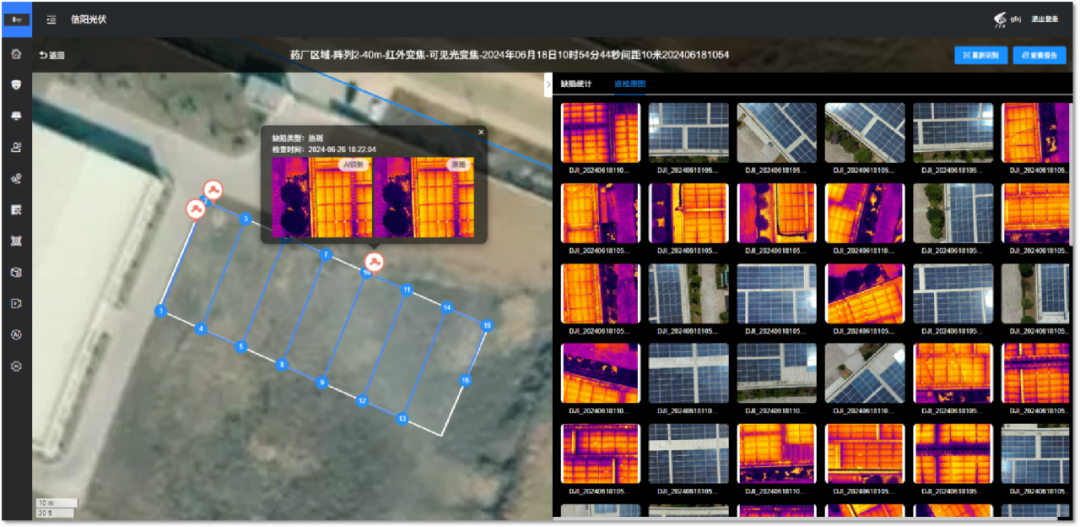Click the home icon in left sidebar
The image size is (1080, 527).
[x=16, y=54]
